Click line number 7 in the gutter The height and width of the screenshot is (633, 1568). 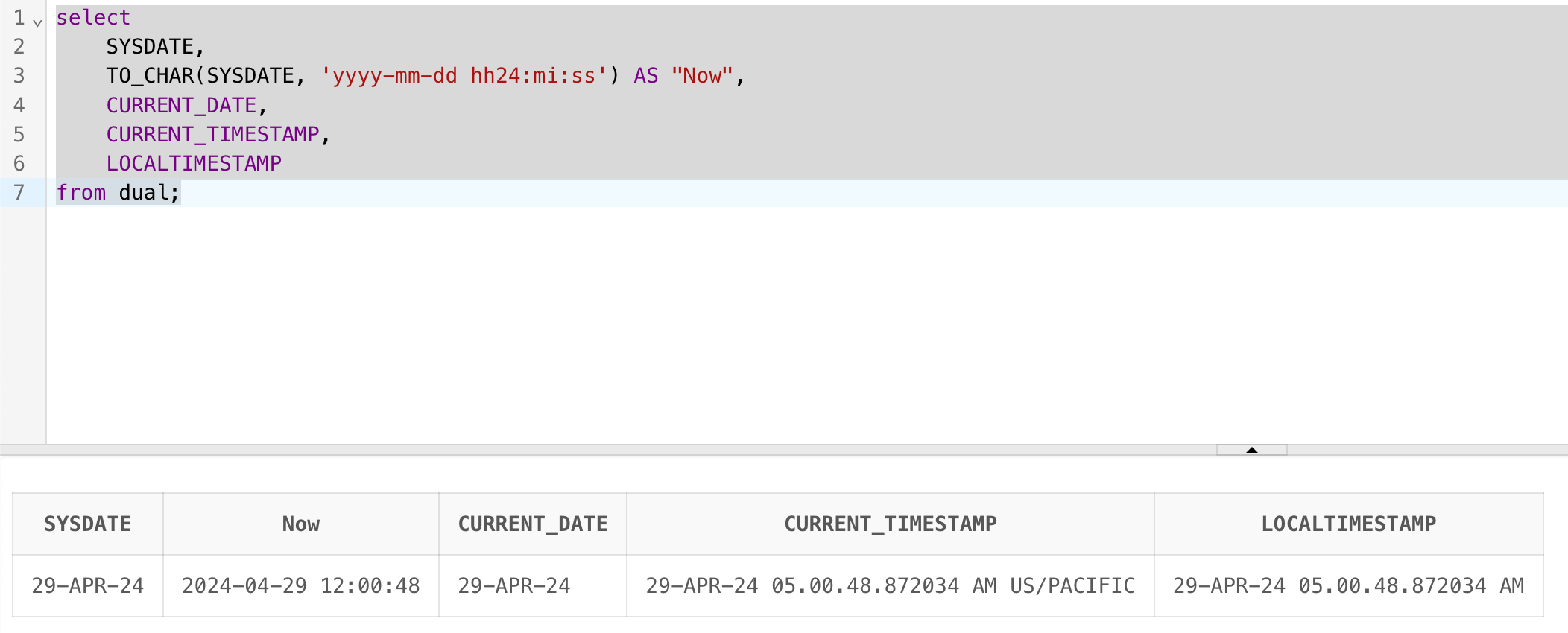19,193
